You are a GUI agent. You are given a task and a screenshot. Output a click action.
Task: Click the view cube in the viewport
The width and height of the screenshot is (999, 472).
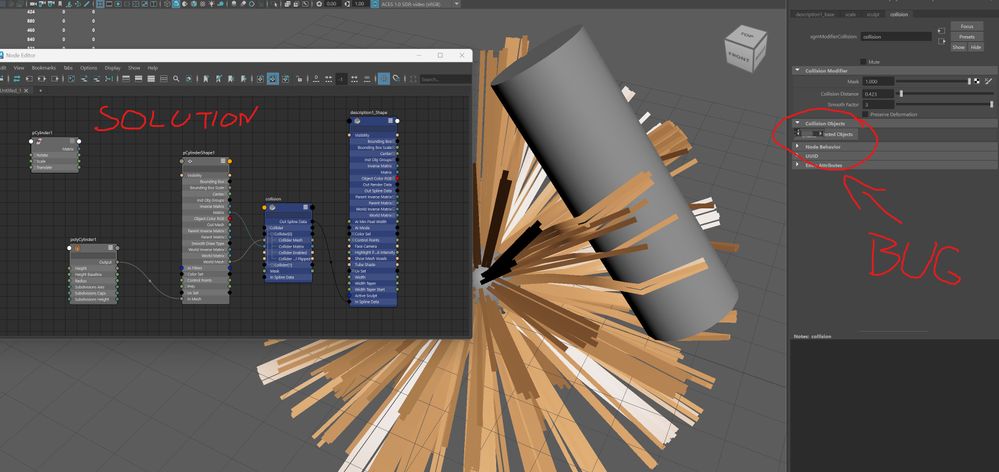point(744,50)
